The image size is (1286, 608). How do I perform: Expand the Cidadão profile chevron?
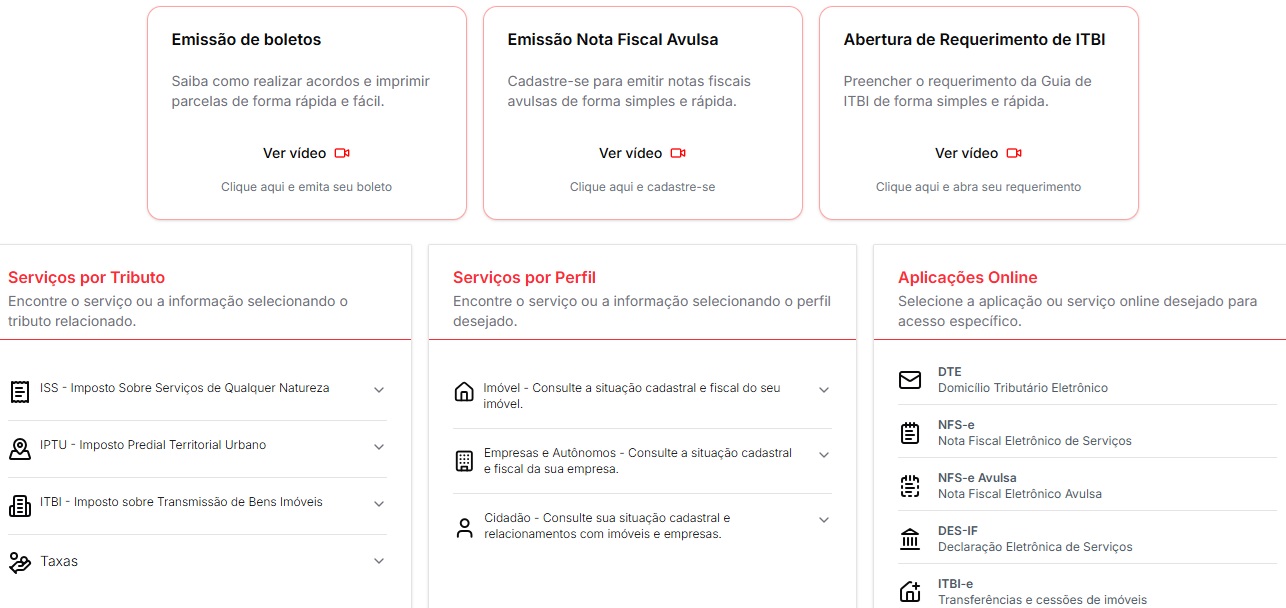pyautogui.click(x=824, y=520)
